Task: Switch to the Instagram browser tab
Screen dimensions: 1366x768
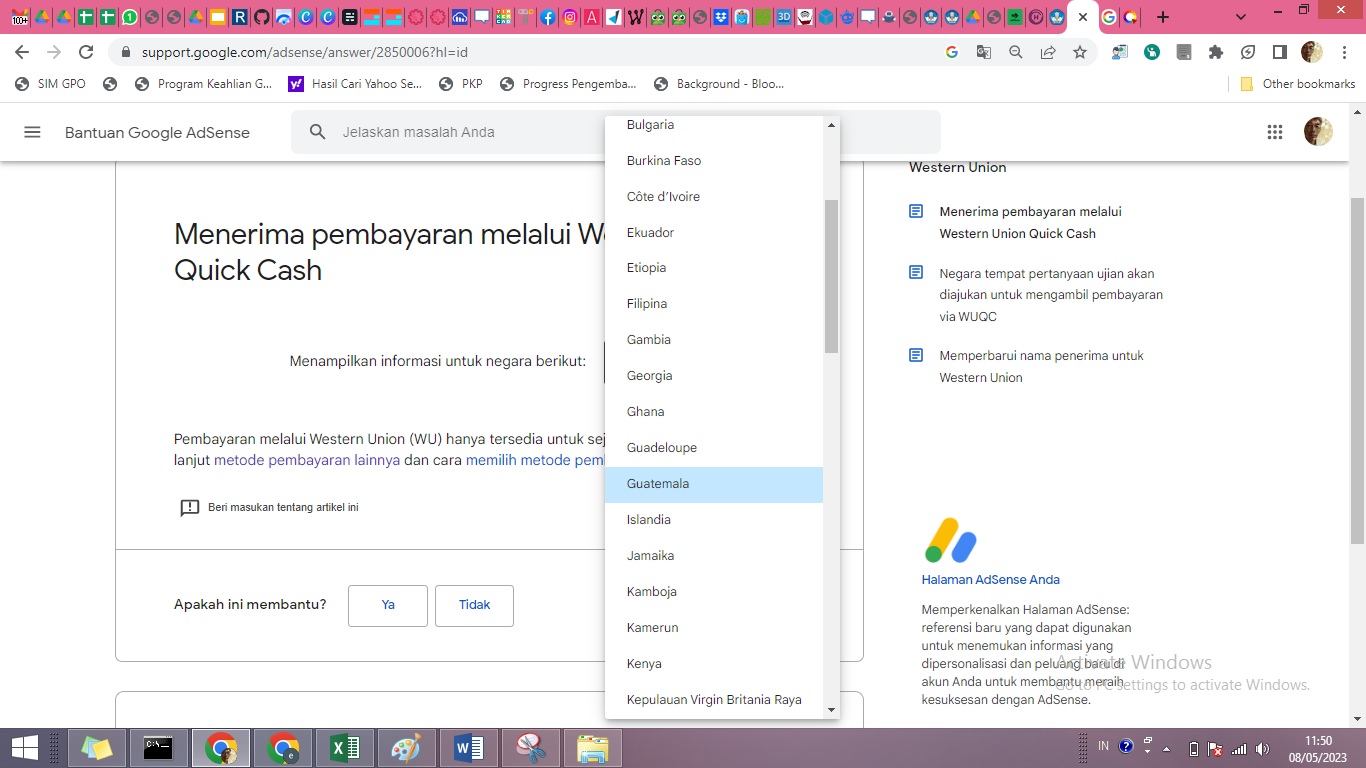Action: 569,17
